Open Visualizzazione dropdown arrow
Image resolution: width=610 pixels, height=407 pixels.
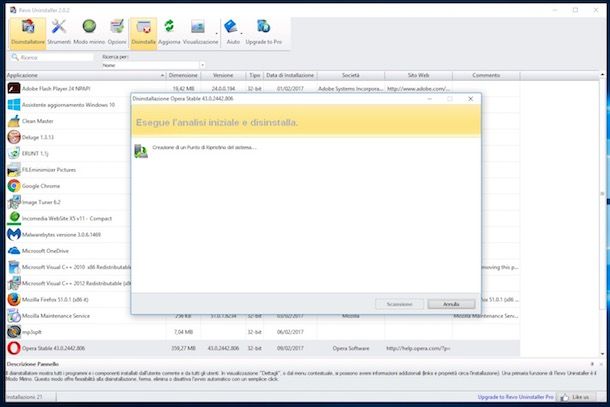point(217,33)
